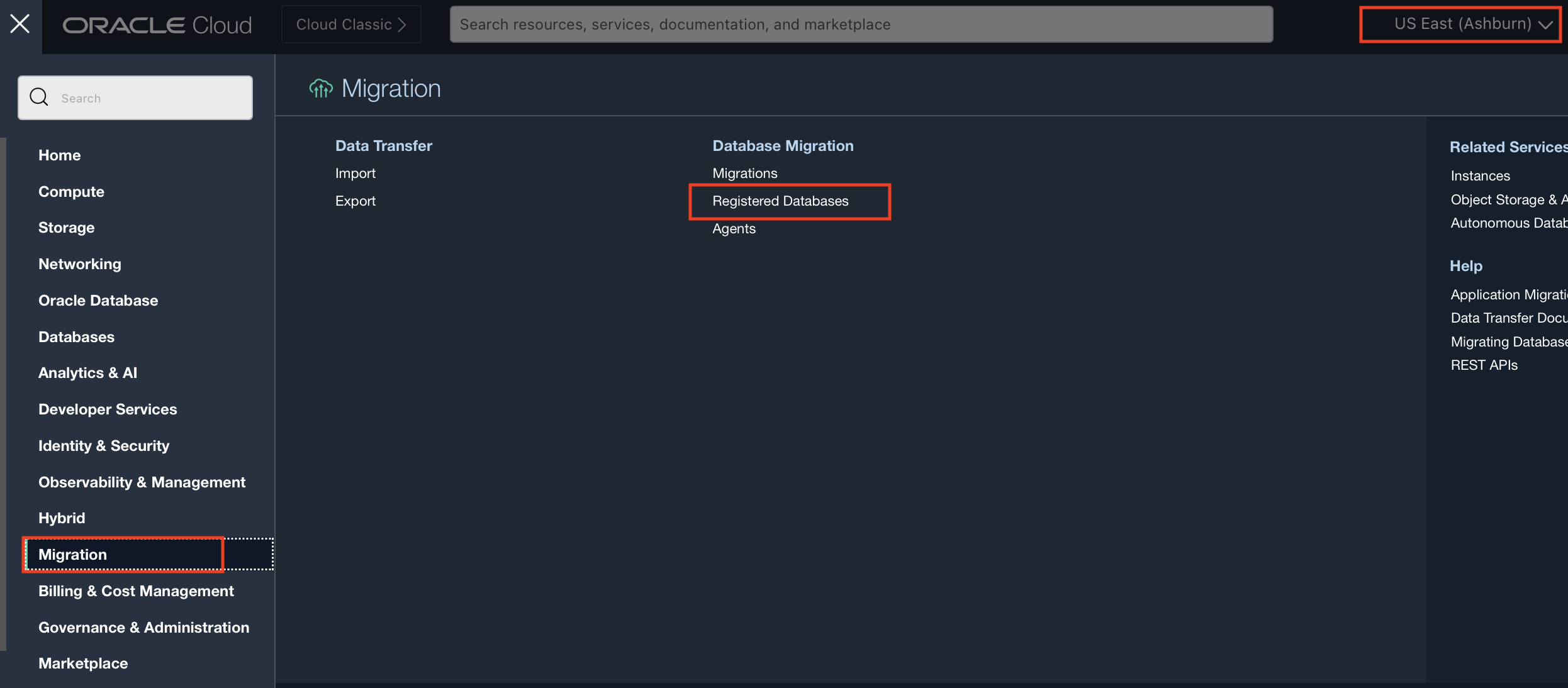Close the navigation menu with X icon
The width and height of the screenshot is (1568, 688).
pos(20,24)
